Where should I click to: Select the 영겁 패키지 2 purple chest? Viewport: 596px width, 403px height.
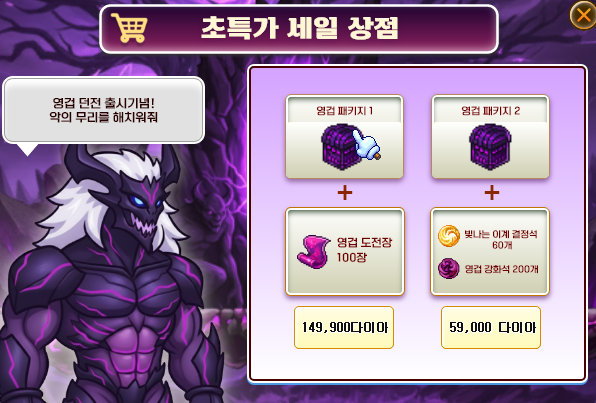[x=490, y=147]
